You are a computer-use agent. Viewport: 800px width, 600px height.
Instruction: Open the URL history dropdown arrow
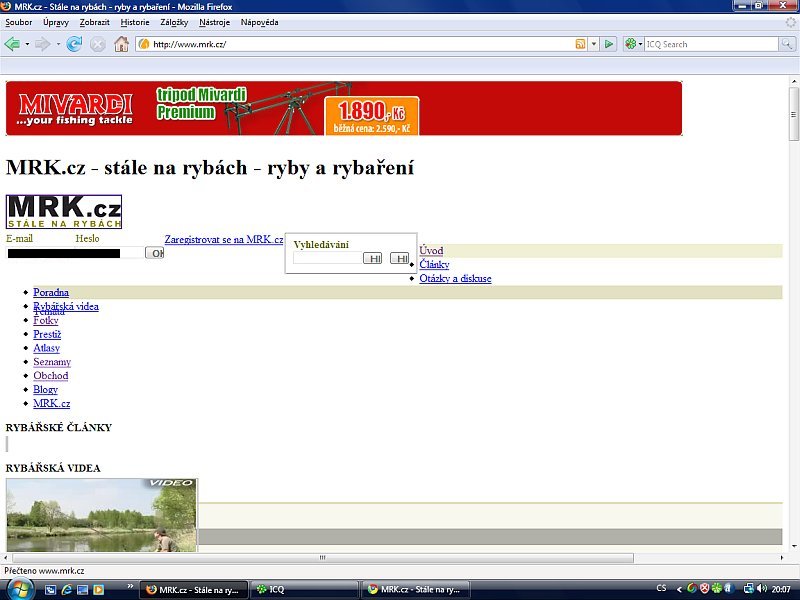[x=593, y=44]
